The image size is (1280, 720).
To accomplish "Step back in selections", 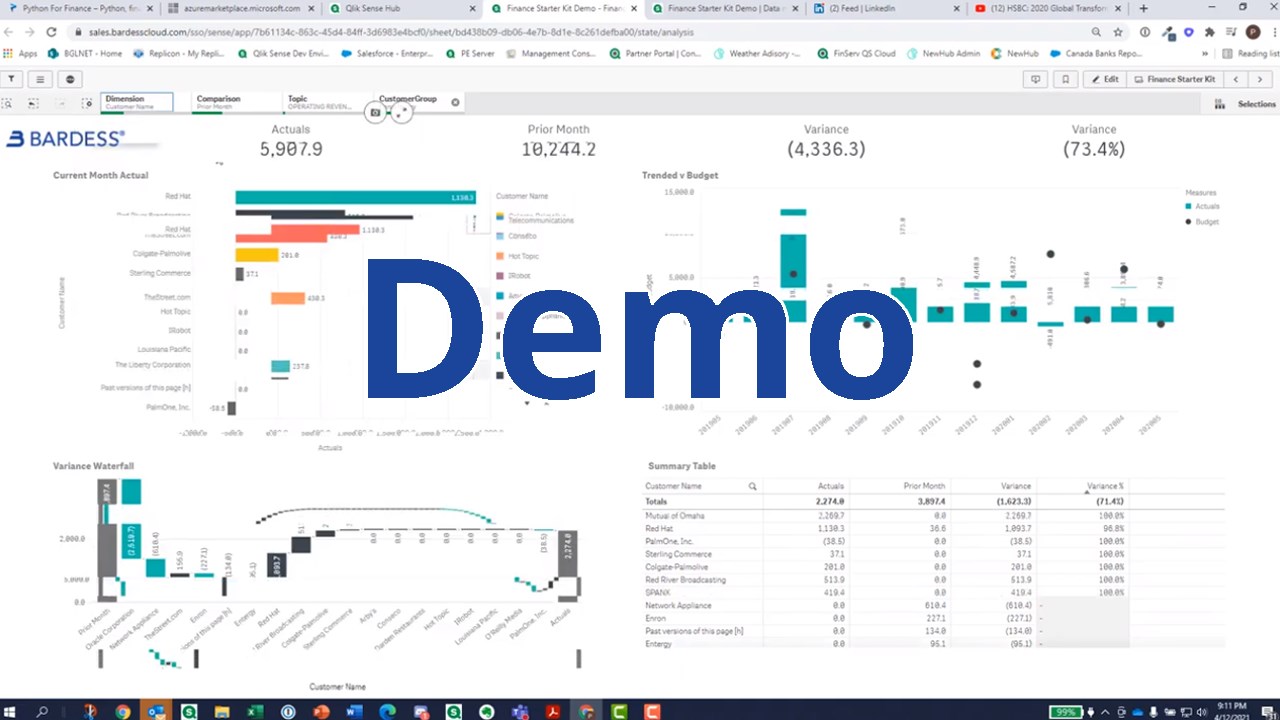I will pyautogui.click(x=33, y=103).
